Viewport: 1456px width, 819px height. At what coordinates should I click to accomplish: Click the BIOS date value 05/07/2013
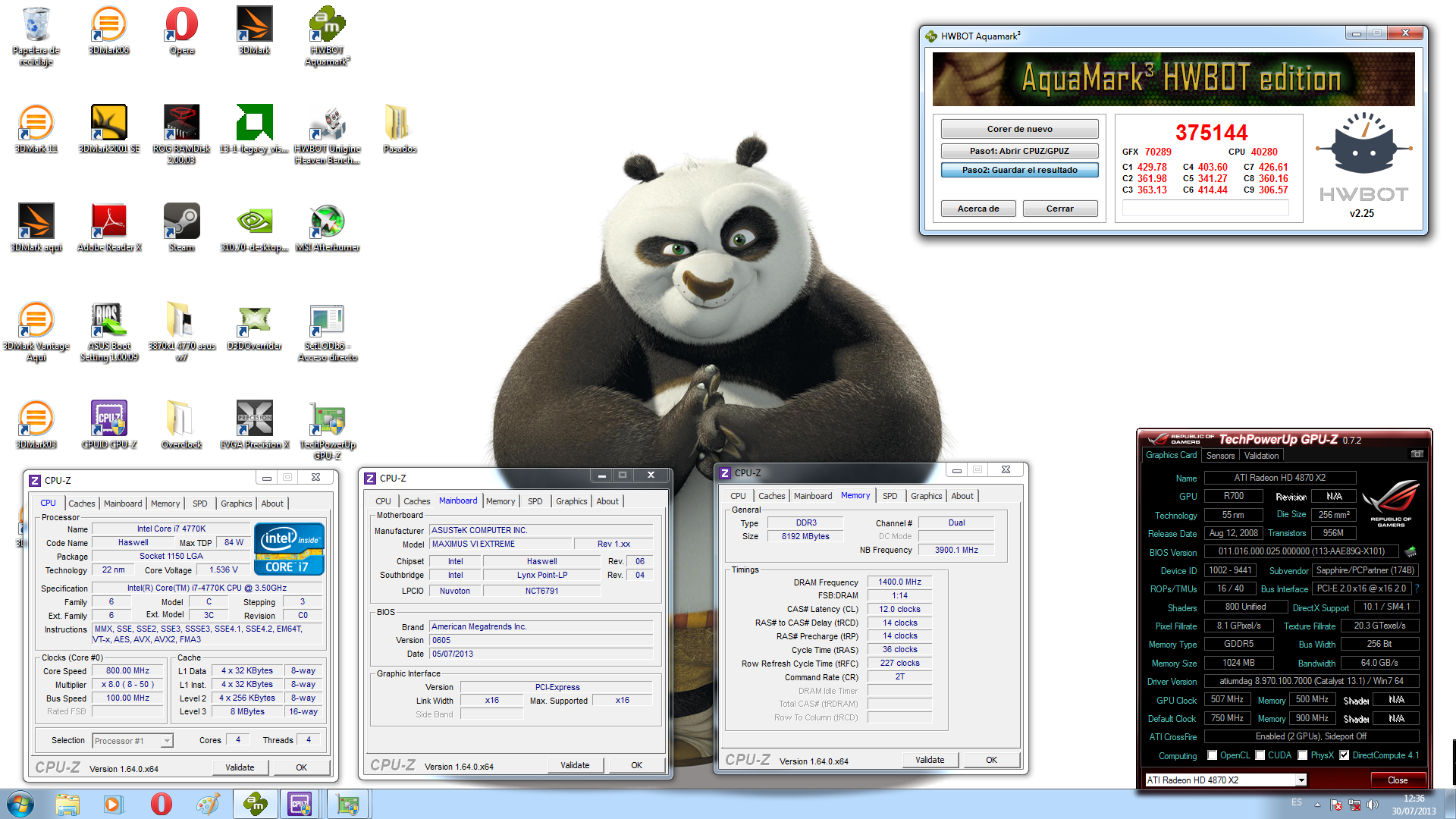541,654
